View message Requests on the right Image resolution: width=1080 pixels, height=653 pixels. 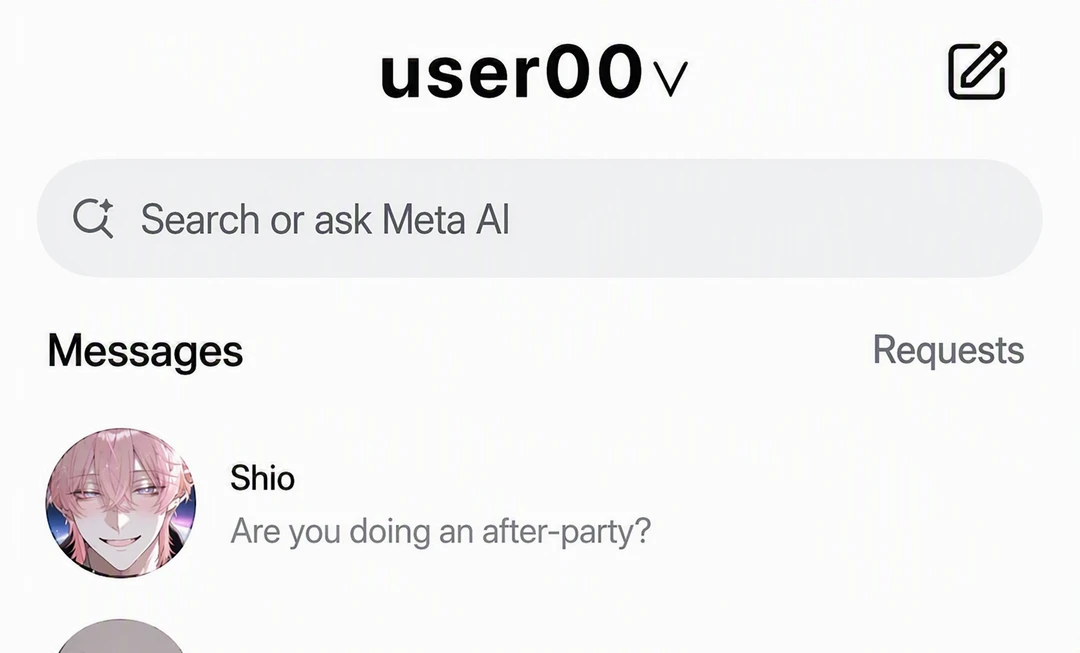pos(948,350)
